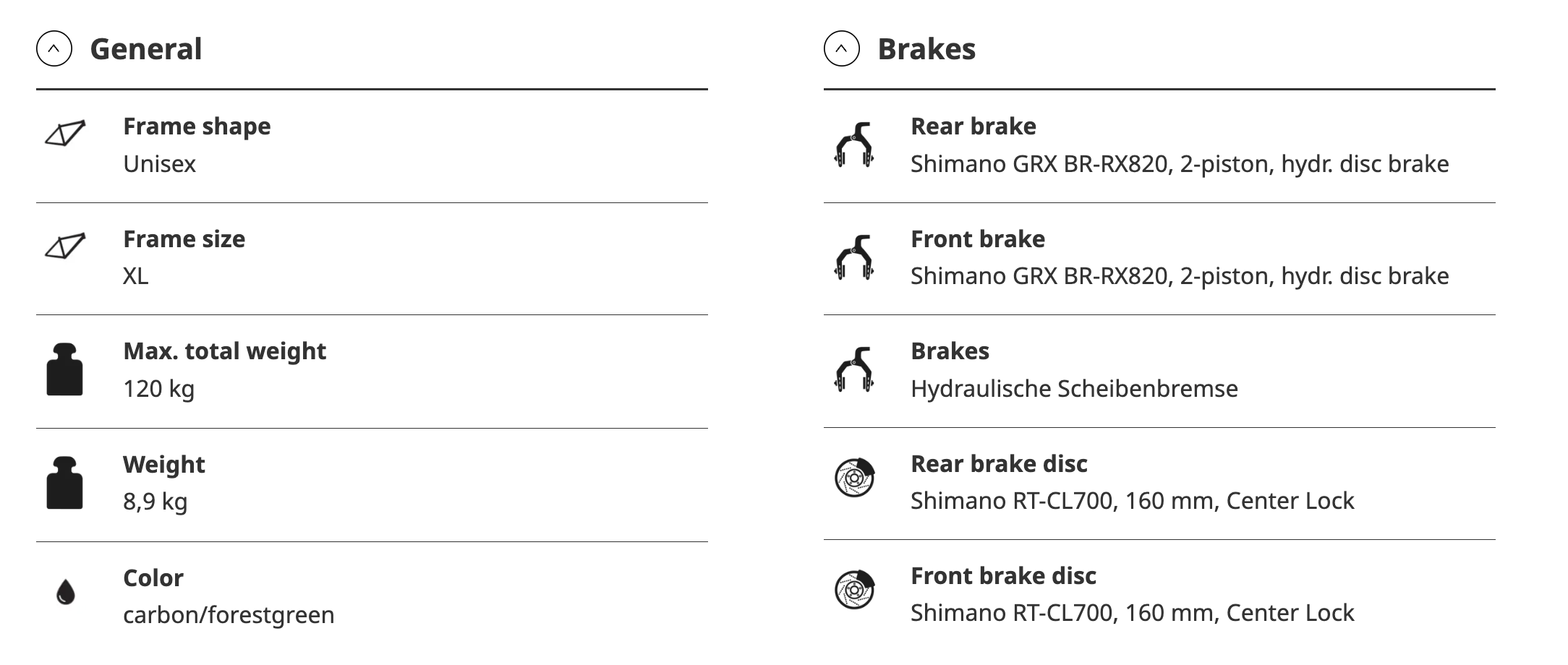Collapse the General section chevron
This screenshot has width=1568, height=665.
[x=54, y=49]
